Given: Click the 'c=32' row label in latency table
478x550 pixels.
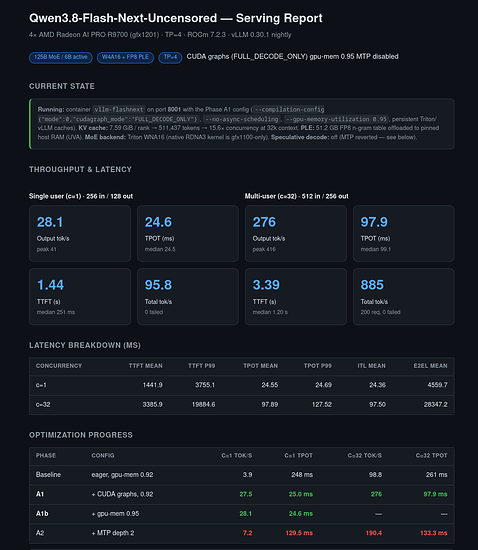Looking at the screenshot, I should point(43,405).
